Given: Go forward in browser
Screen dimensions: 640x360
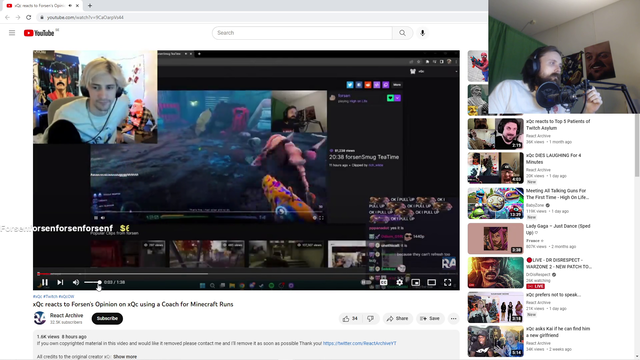Looking at the screenshot, I should (18, 17).
